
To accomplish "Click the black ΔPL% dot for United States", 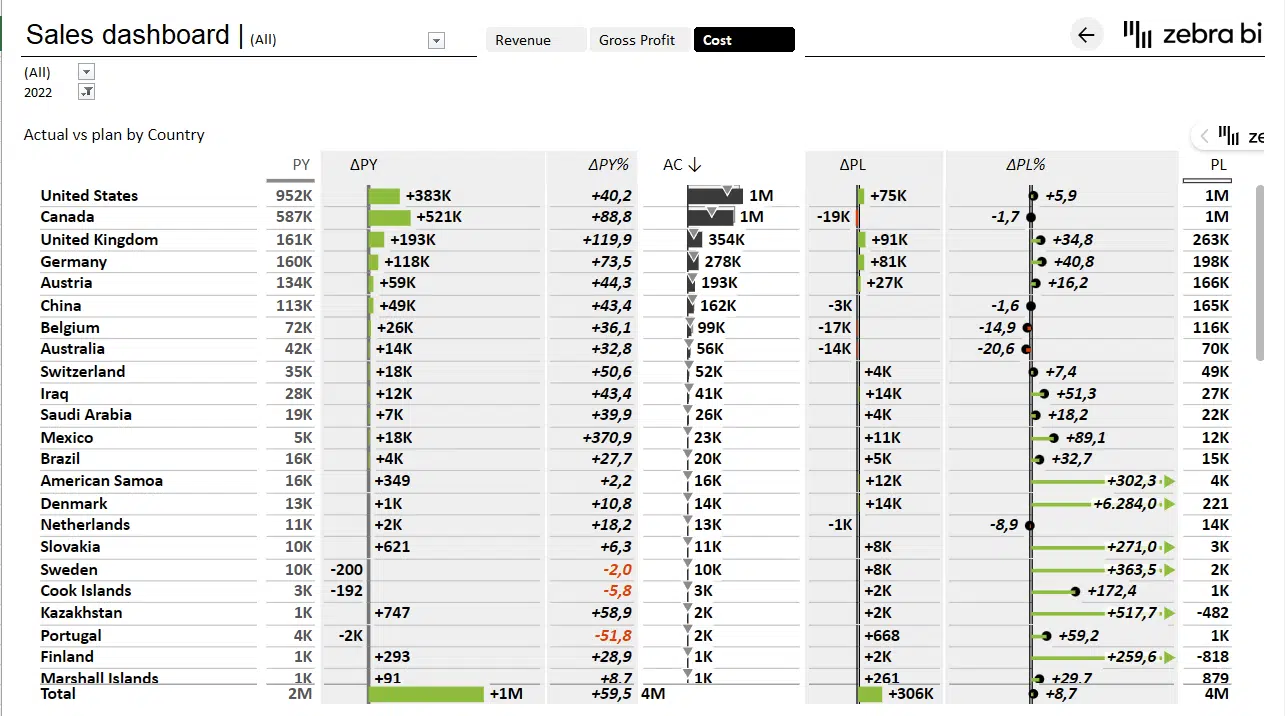I will pyautogui.click(x=1033, y=196).
